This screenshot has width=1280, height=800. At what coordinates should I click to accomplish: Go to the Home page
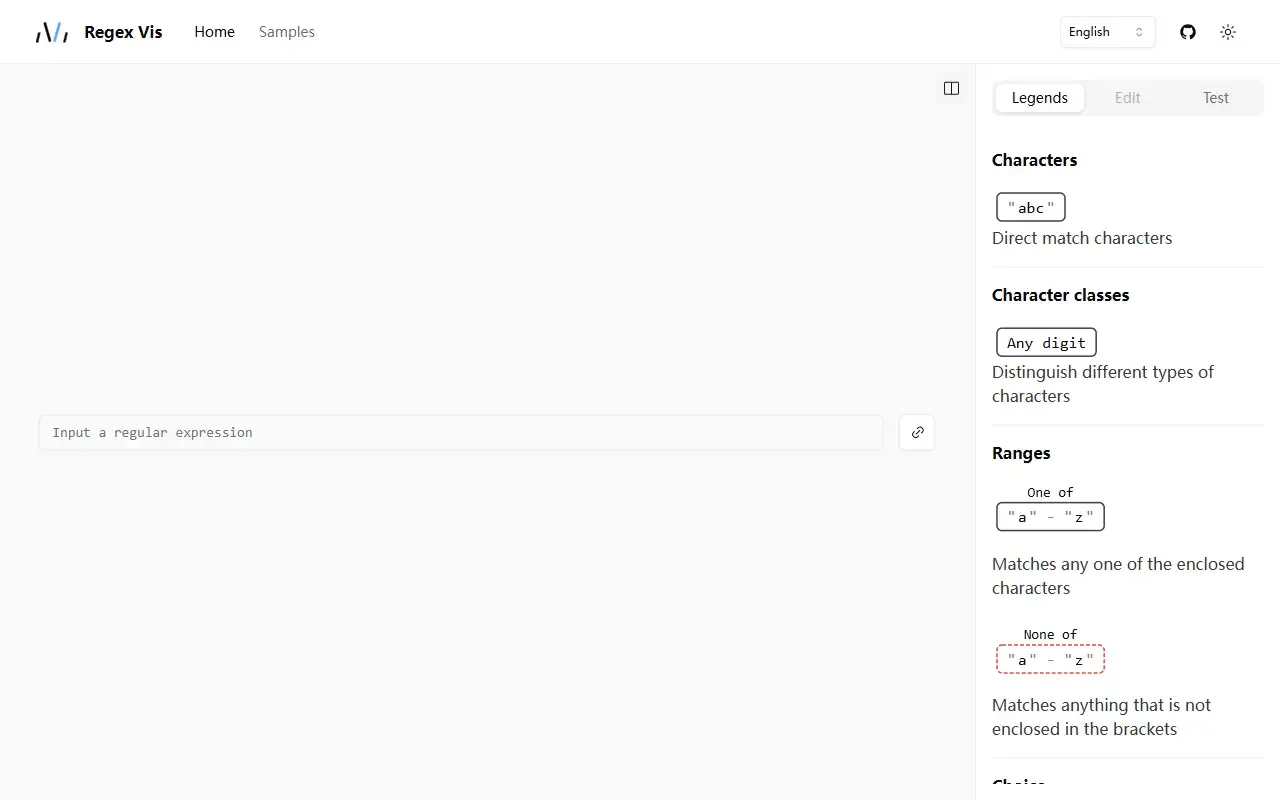214,32
